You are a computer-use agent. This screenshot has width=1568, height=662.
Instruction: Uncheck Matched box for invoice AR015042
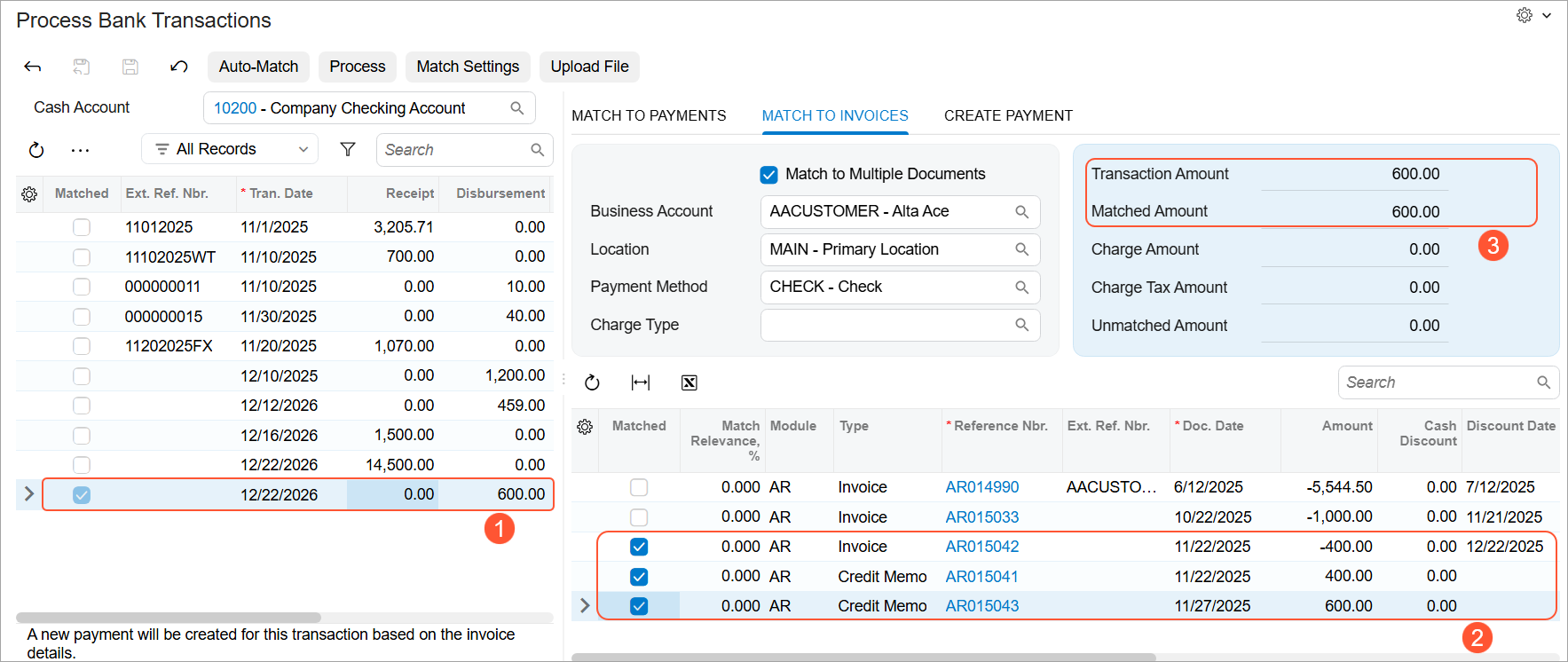point(639,547)
